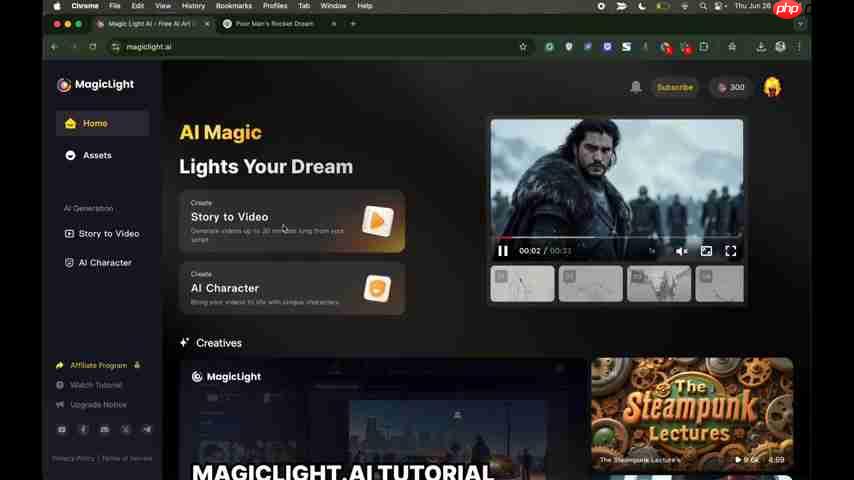Open The Steampunk Lectures video card
Screen dimensions: 854x480
coord(692,414)
